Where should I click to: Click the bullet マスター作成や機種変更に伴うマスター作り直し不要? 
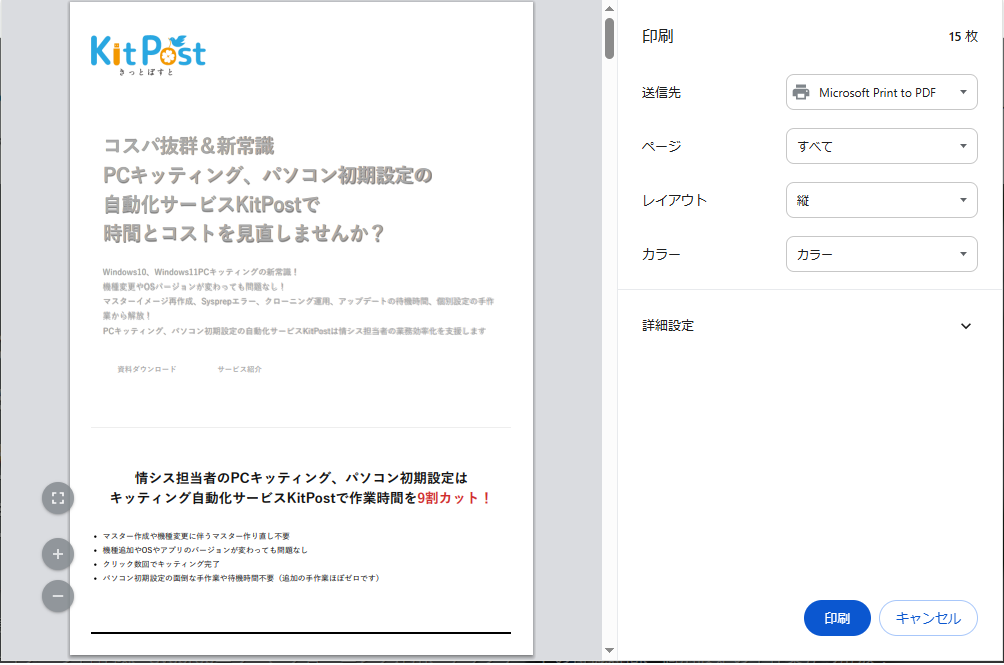(196, 536)
